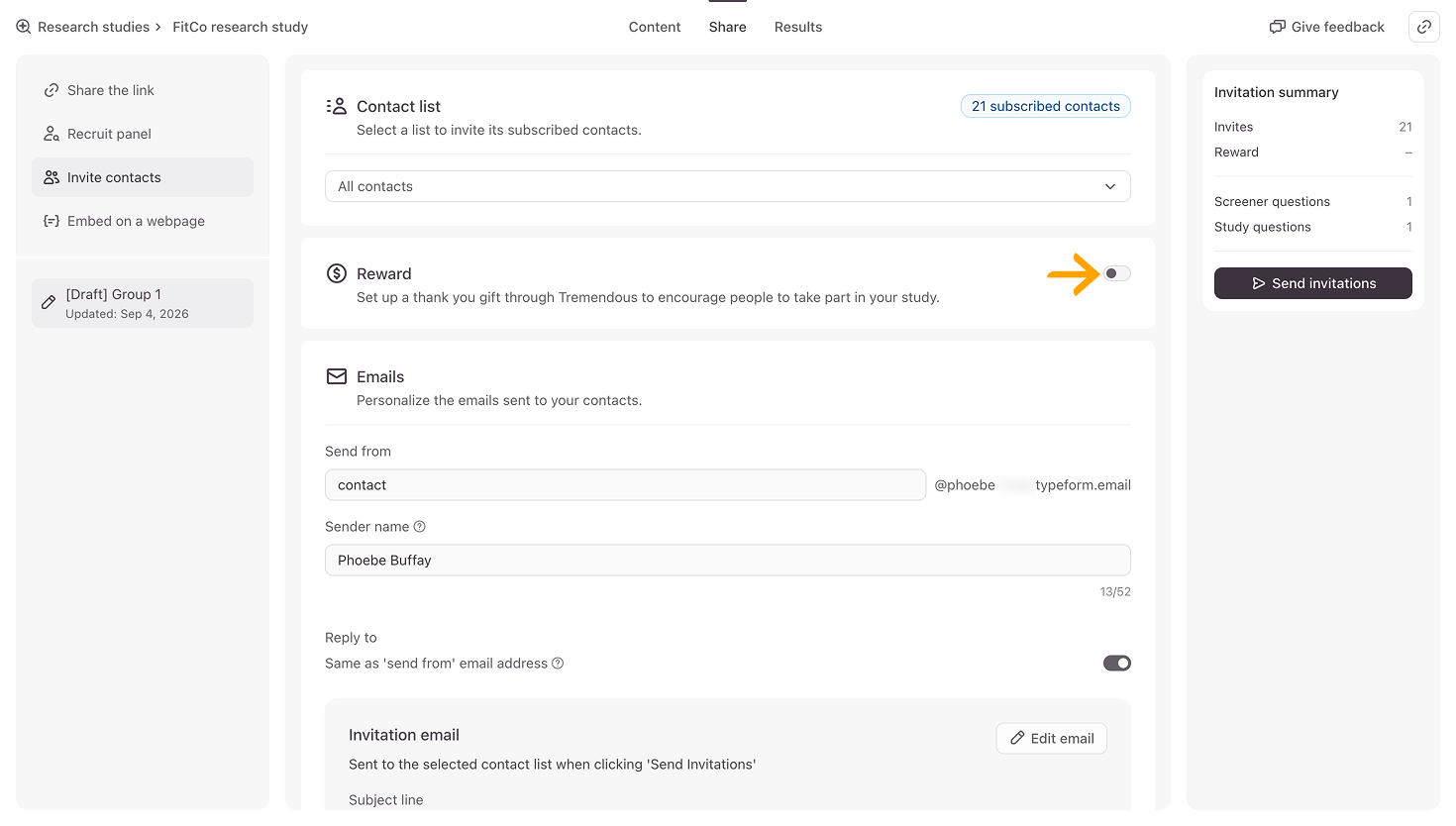
Task: Click the Give feedback chat icon
Action: point(1278,27)
